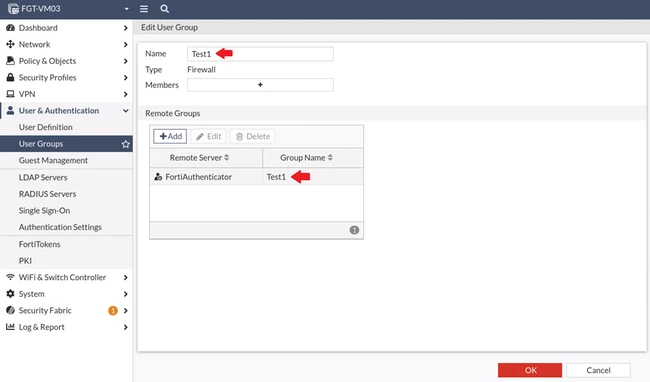Click the FGT-VM03 device icon
Screen dimensions: 650x382
click(13, 9)
